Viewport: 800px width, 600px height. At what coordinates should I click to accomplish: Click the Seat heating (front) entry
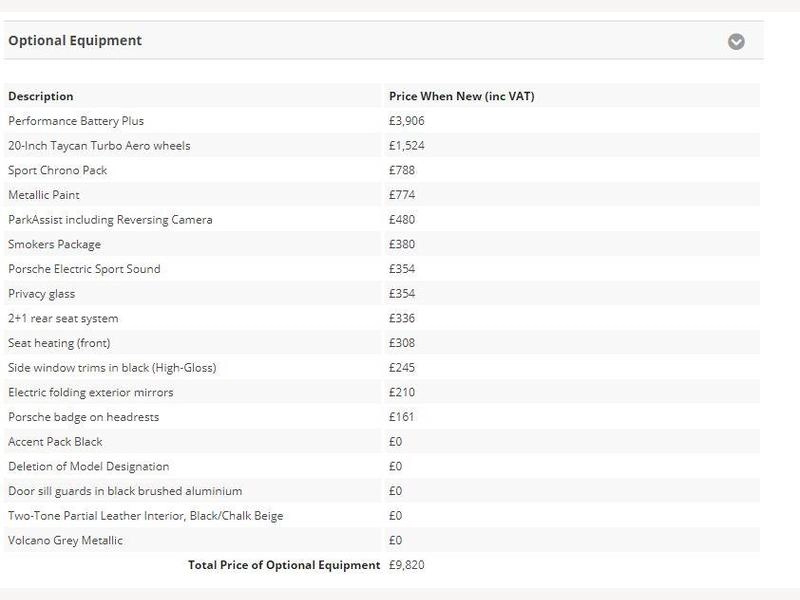click(59, 343)
